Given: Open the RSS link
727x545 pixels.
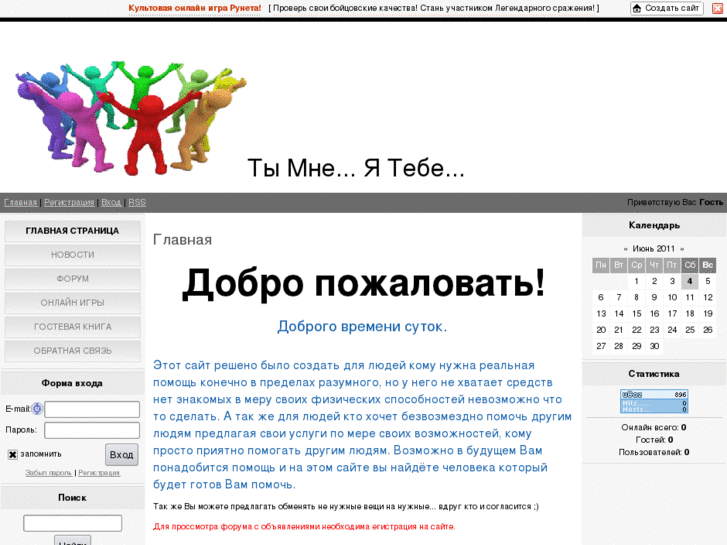Looking at the screenshot, I should pyautogui.click(x=137, y=203).
